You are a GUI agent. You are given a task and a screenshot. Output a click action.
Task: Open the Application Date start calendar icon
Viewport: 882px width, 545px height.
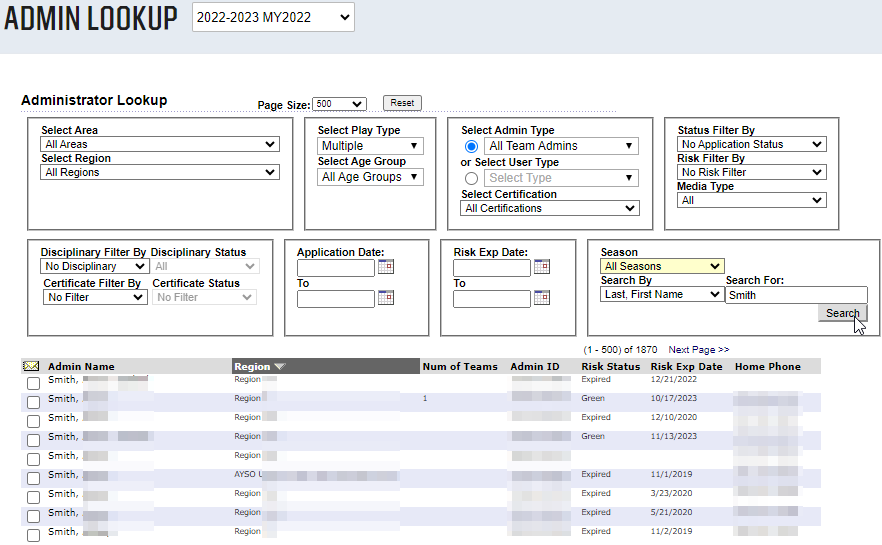[386, 266]
